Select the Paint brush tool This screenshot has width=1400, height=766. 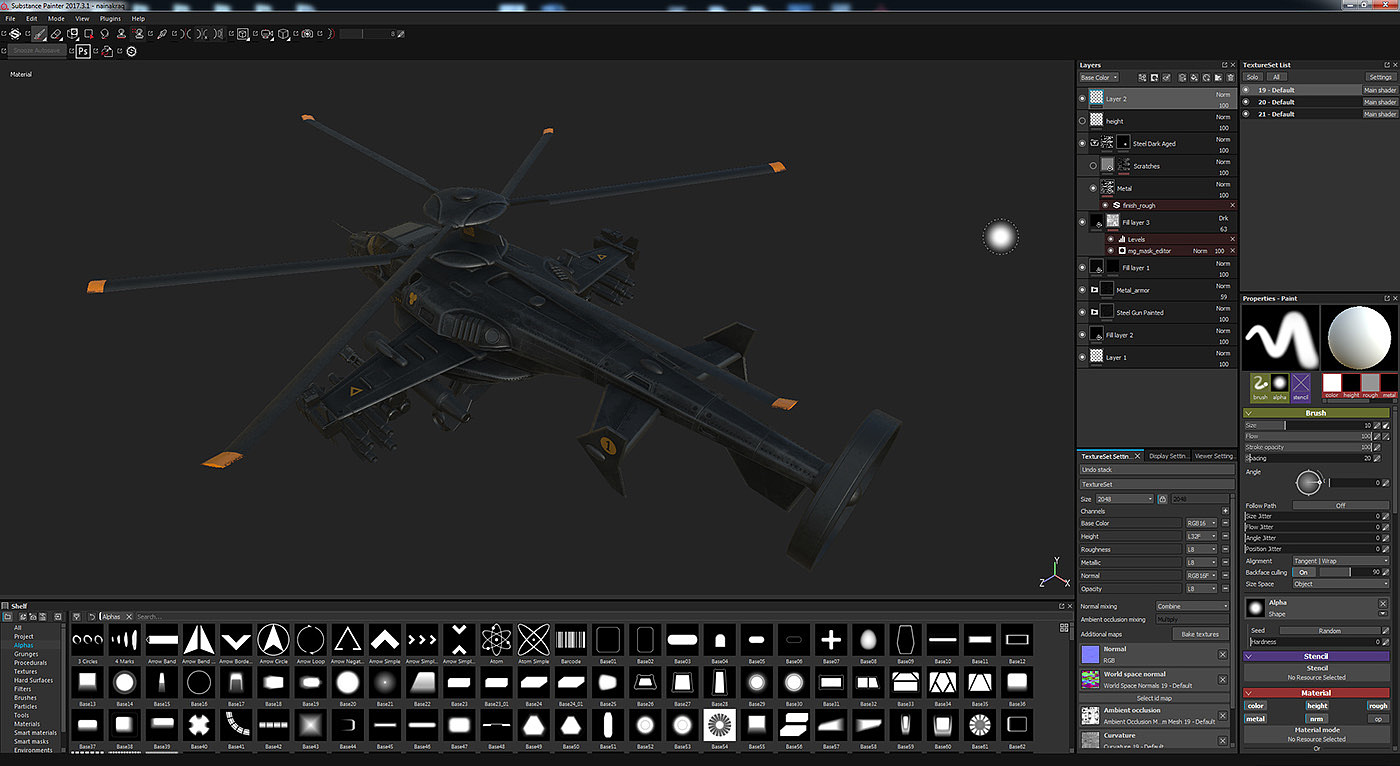pos(39,34)
